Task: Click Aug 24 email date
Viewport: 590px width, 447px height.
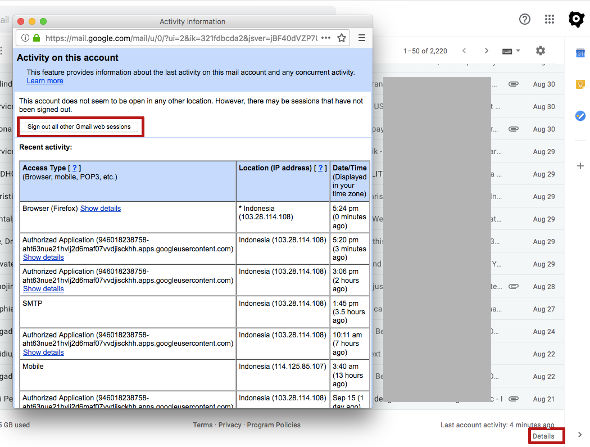Action: tap(544, 331)
